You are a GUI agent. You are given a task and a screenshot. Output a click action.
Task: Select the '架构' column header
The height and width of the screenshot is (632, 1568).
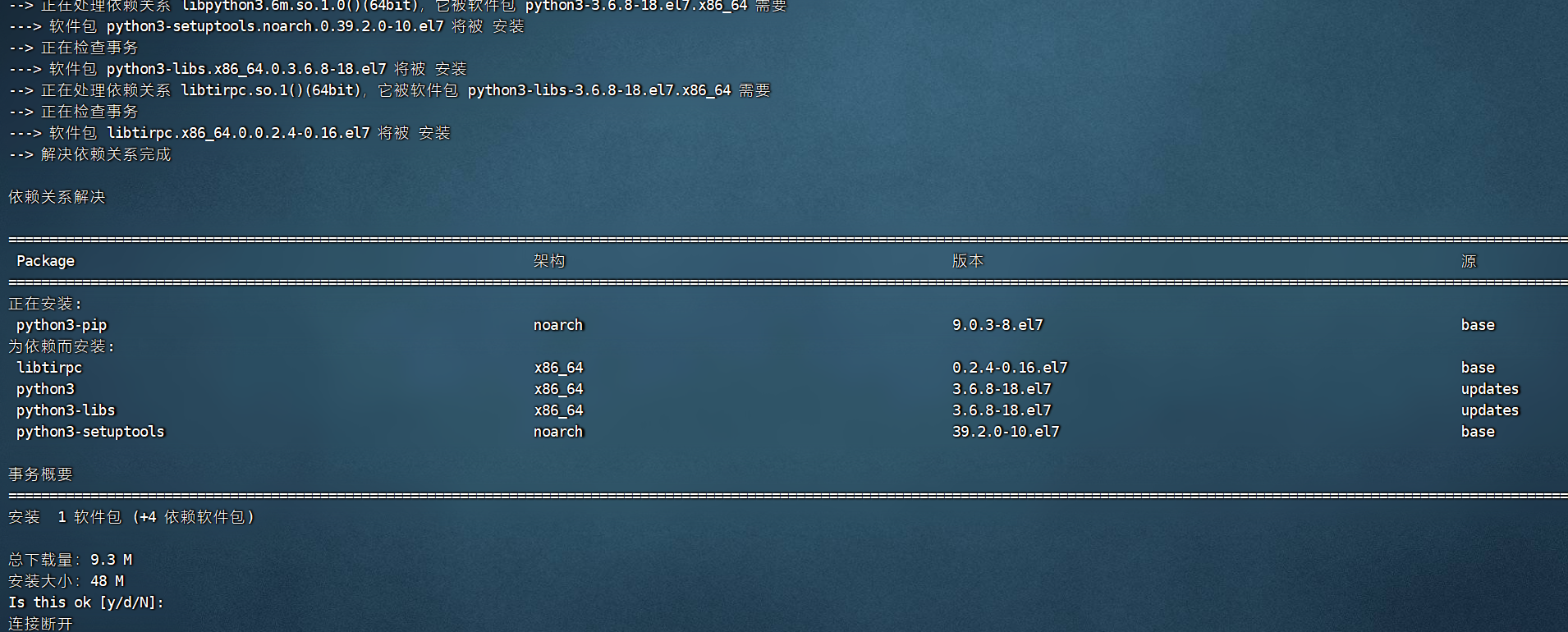tap(549, 261)
